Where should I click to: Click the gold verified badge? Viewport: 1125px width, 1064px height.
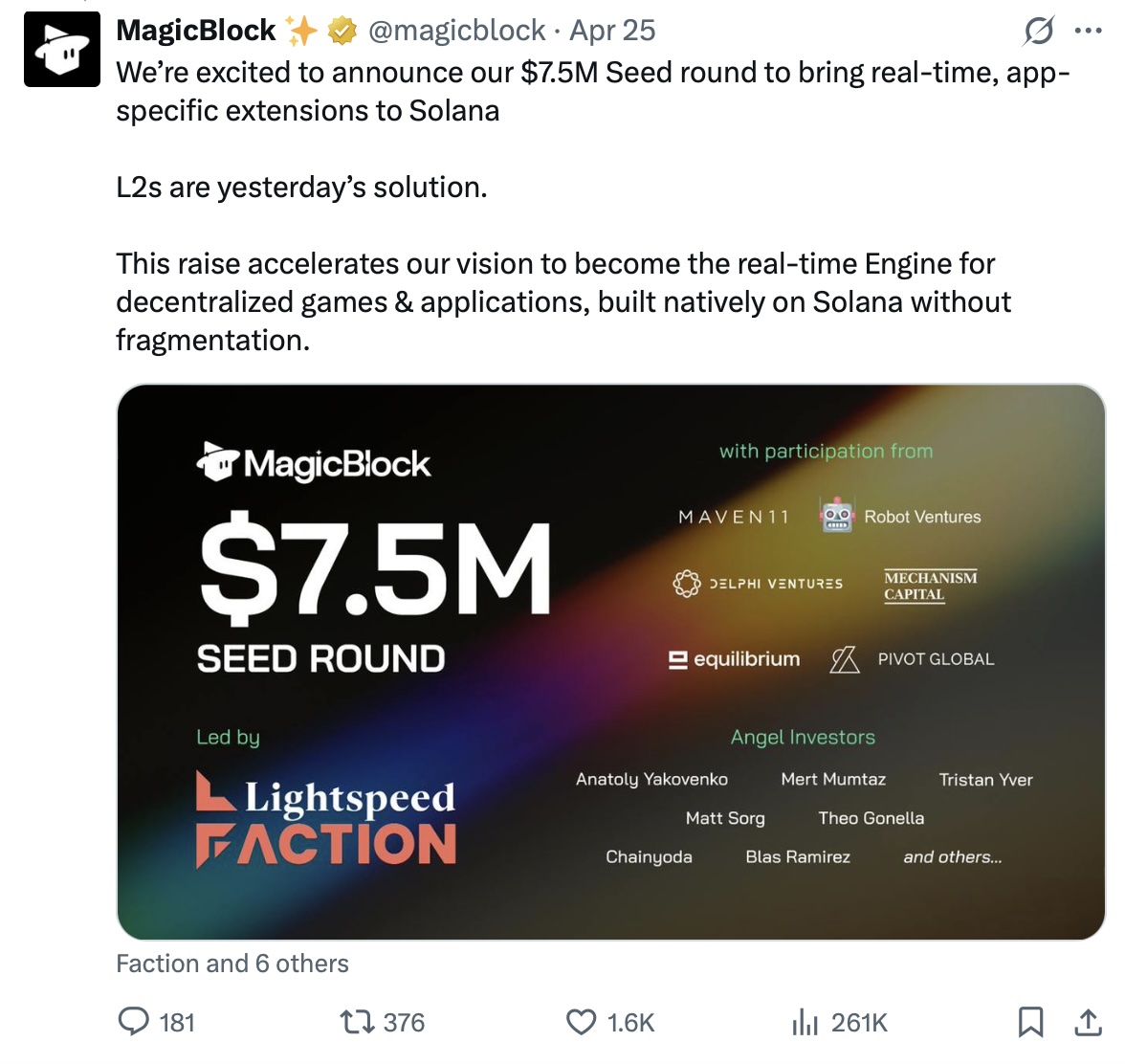click(342, 32)
